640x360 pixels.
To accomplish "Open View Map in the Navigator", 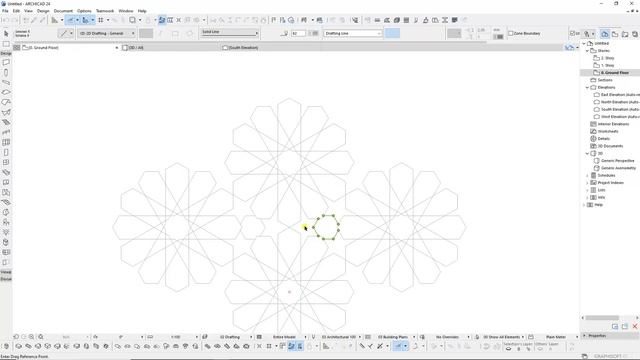I will [615, 34].
